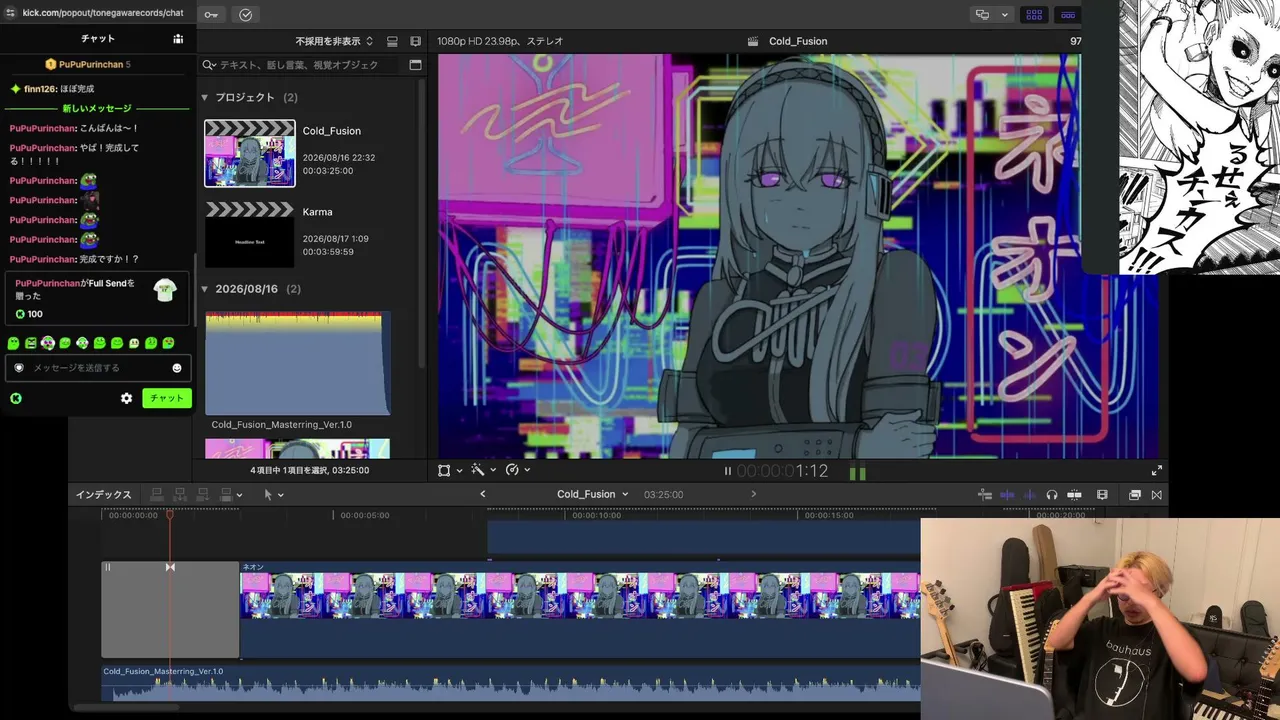Toggle timeline snapping
The width and height of the screenshot is (1280, 720).
tap(1074, 495)
